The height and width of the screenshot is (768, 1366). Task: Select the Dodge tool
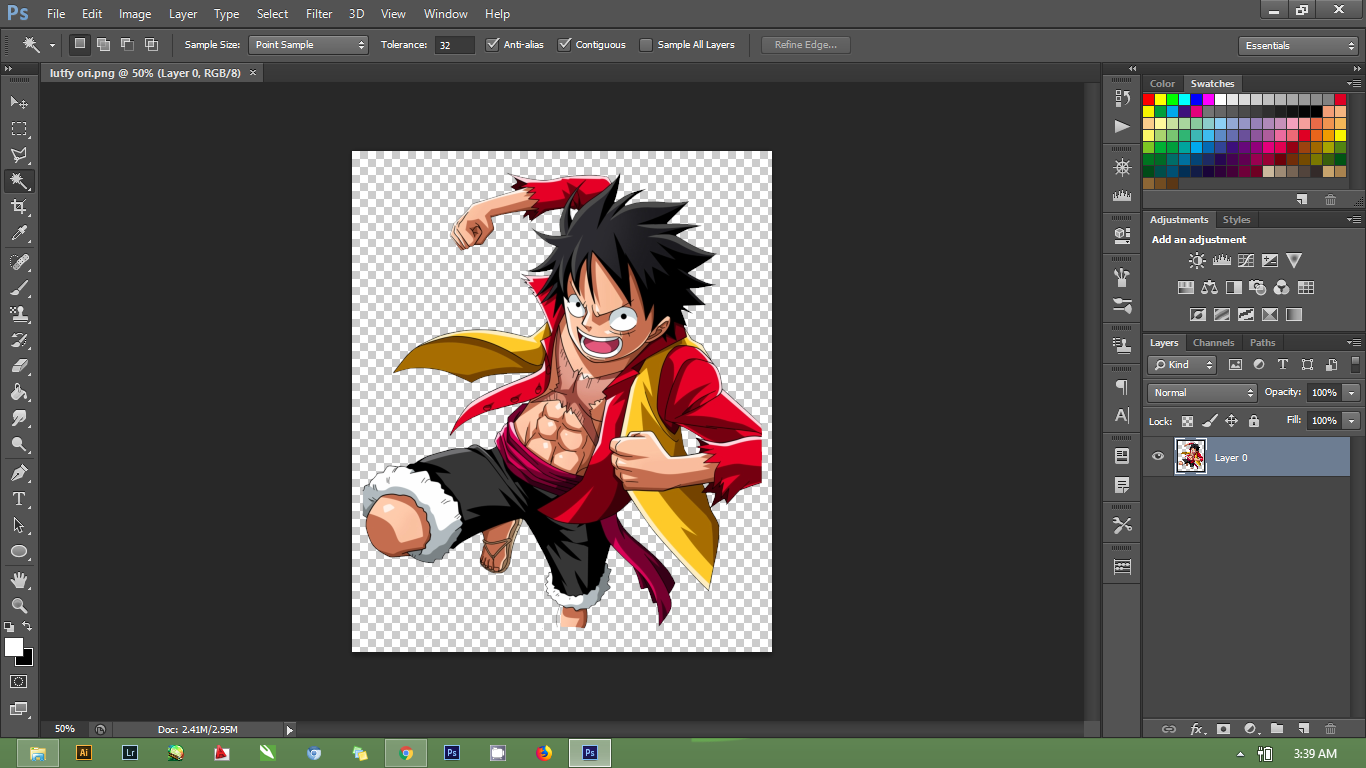point(19,445)
